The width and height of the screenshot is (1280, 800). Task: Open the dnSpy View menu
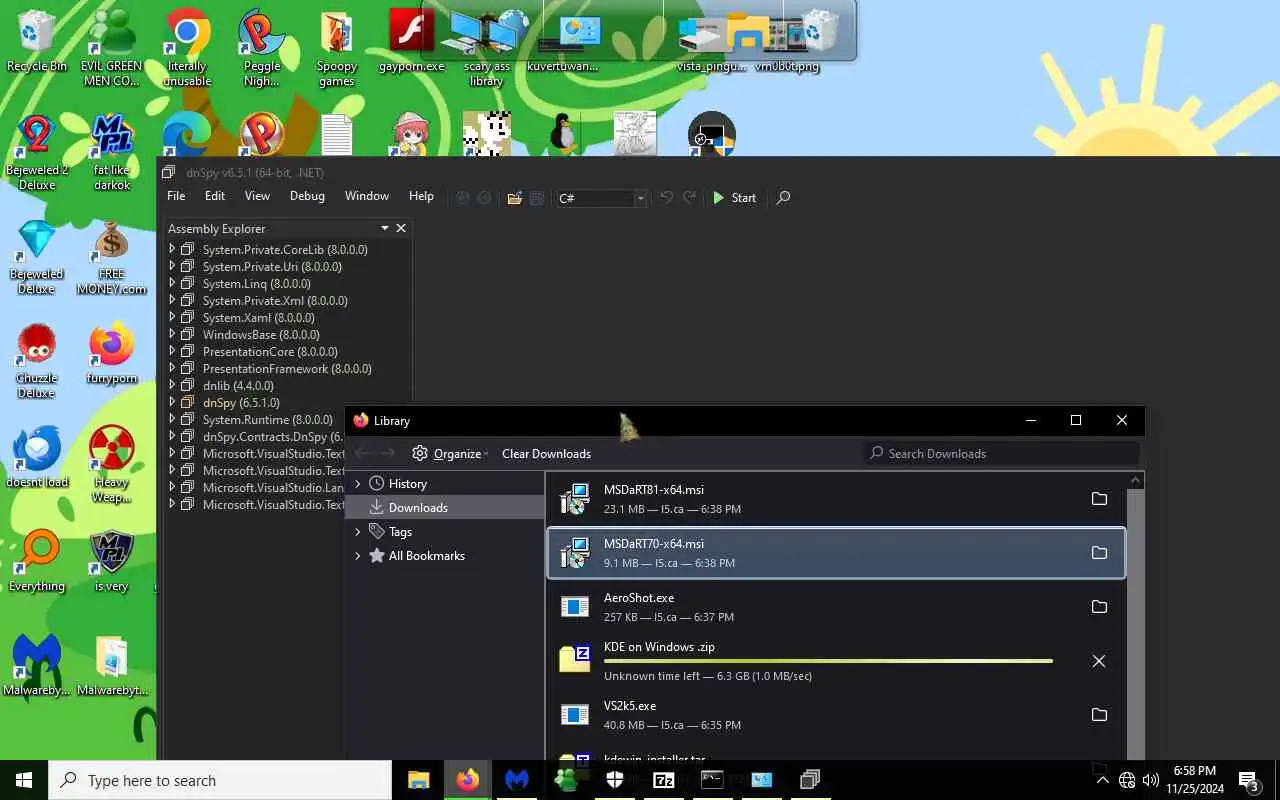coord(257,196)
